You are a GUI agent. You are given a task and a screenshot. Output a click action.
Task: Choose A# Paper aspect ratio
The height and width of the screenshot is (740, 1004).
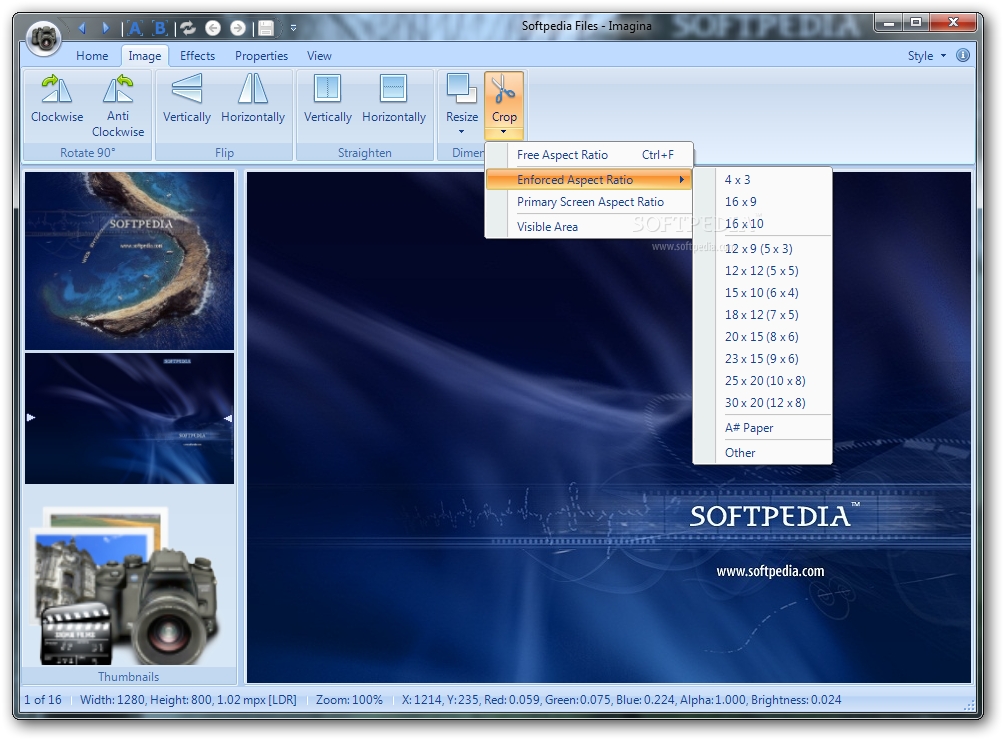763,428
